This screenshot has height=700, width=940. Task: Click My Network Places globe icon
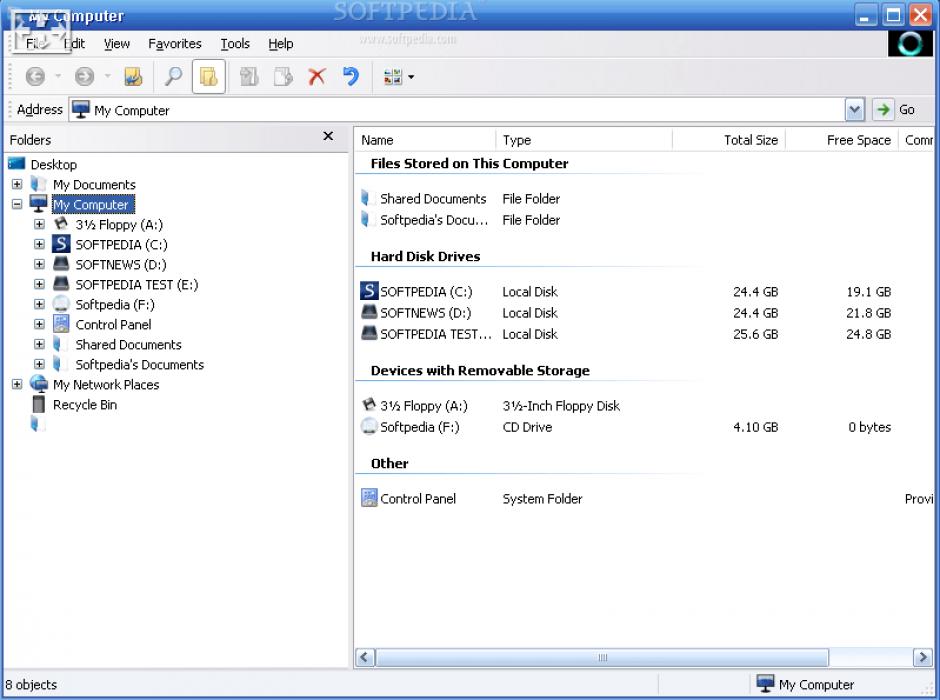click(39, 384)
